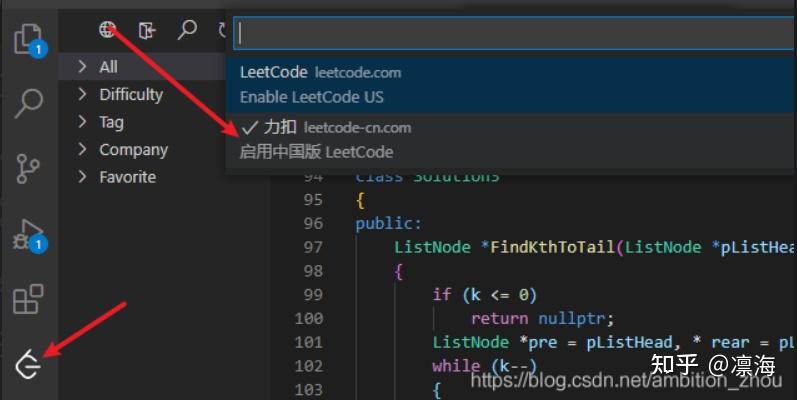Click 'return nullptr;' statement in code
797x400 pixels.
pyautogui.click(x=542, y=319)
